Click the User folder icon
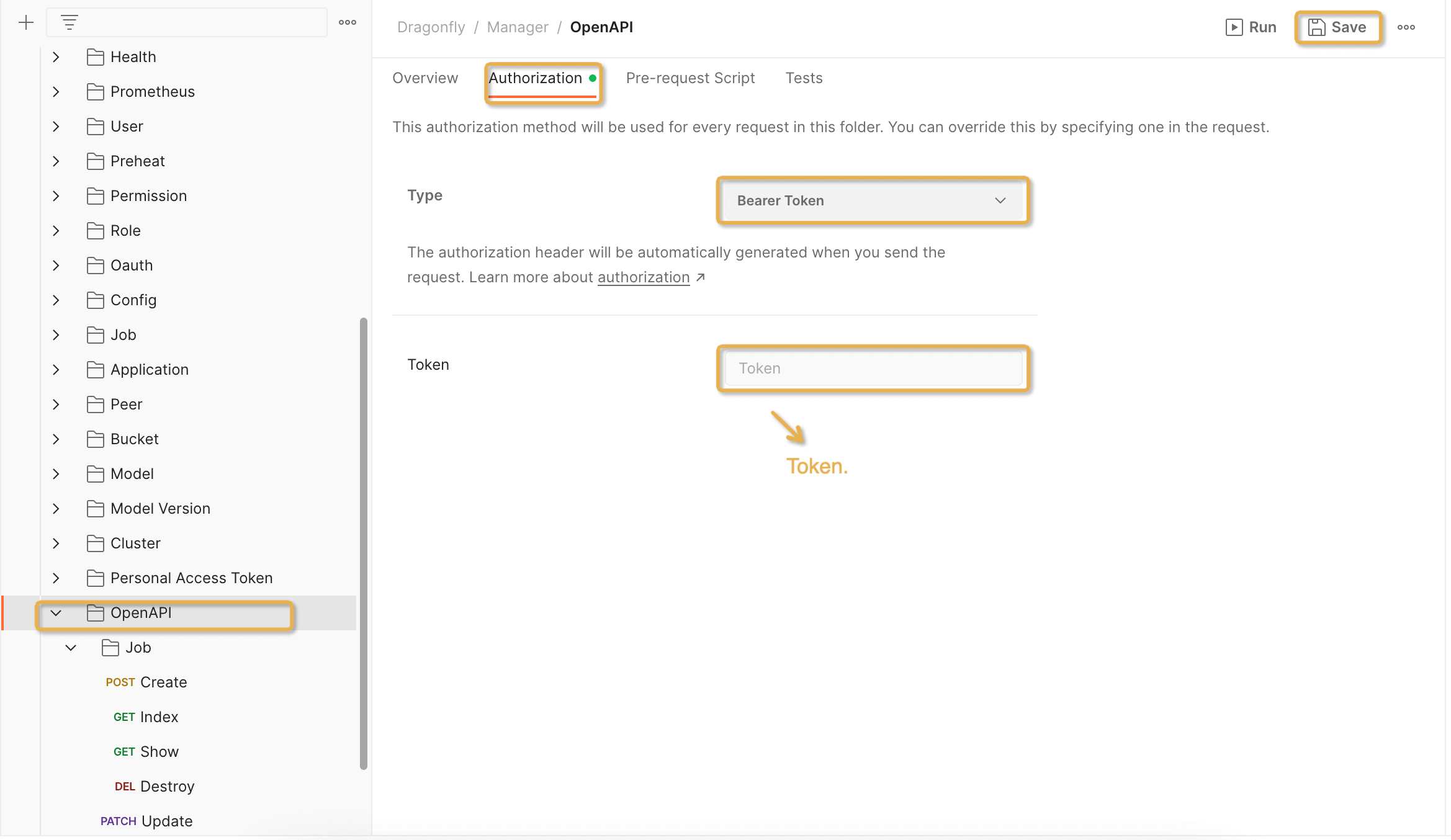Image resolution: width=1451 pixels, height=840 pixels. (96, 127)
